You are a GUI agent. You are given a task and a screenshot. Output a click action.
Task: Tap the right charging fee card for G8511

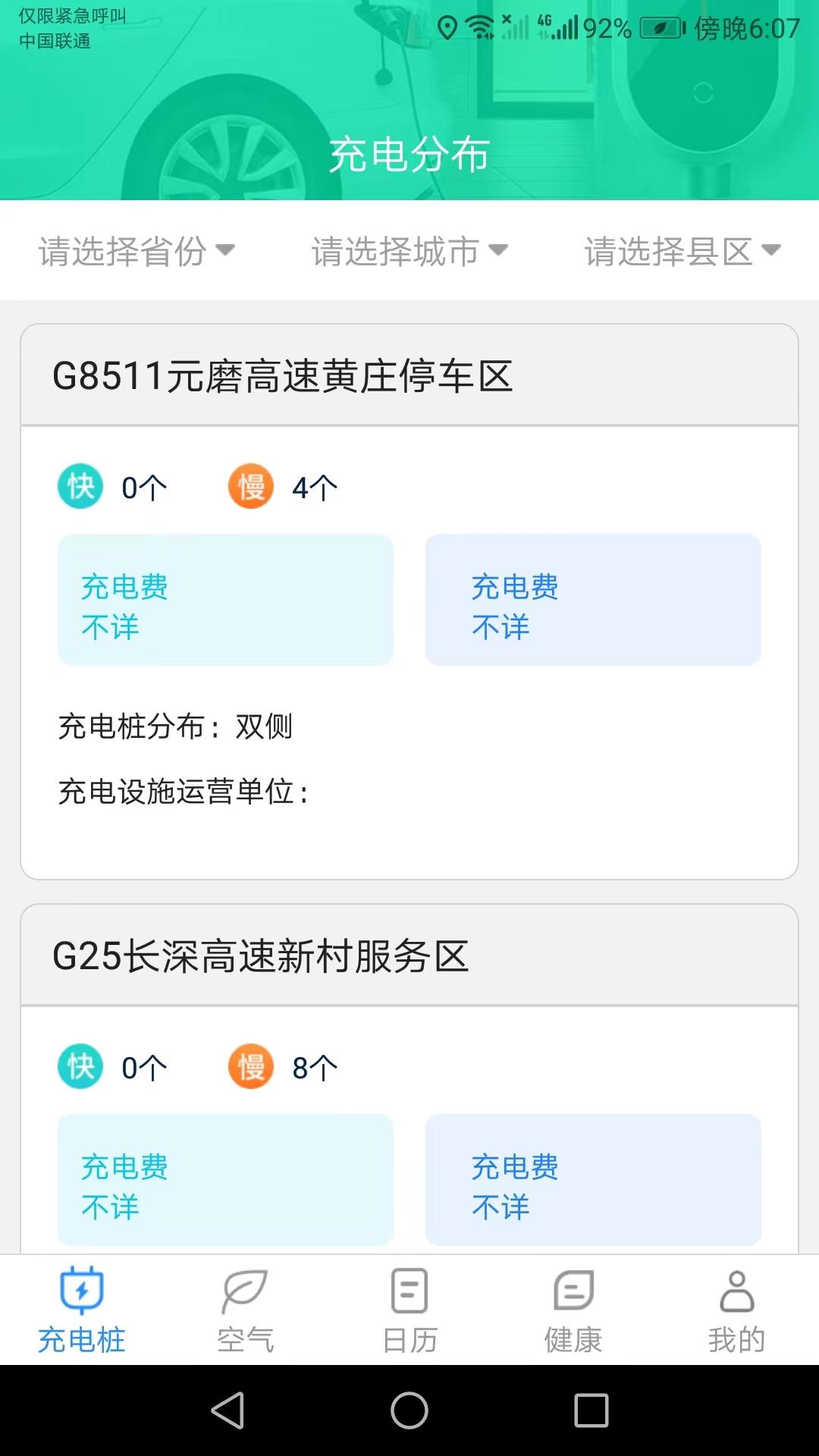click(x=593, y=600)
